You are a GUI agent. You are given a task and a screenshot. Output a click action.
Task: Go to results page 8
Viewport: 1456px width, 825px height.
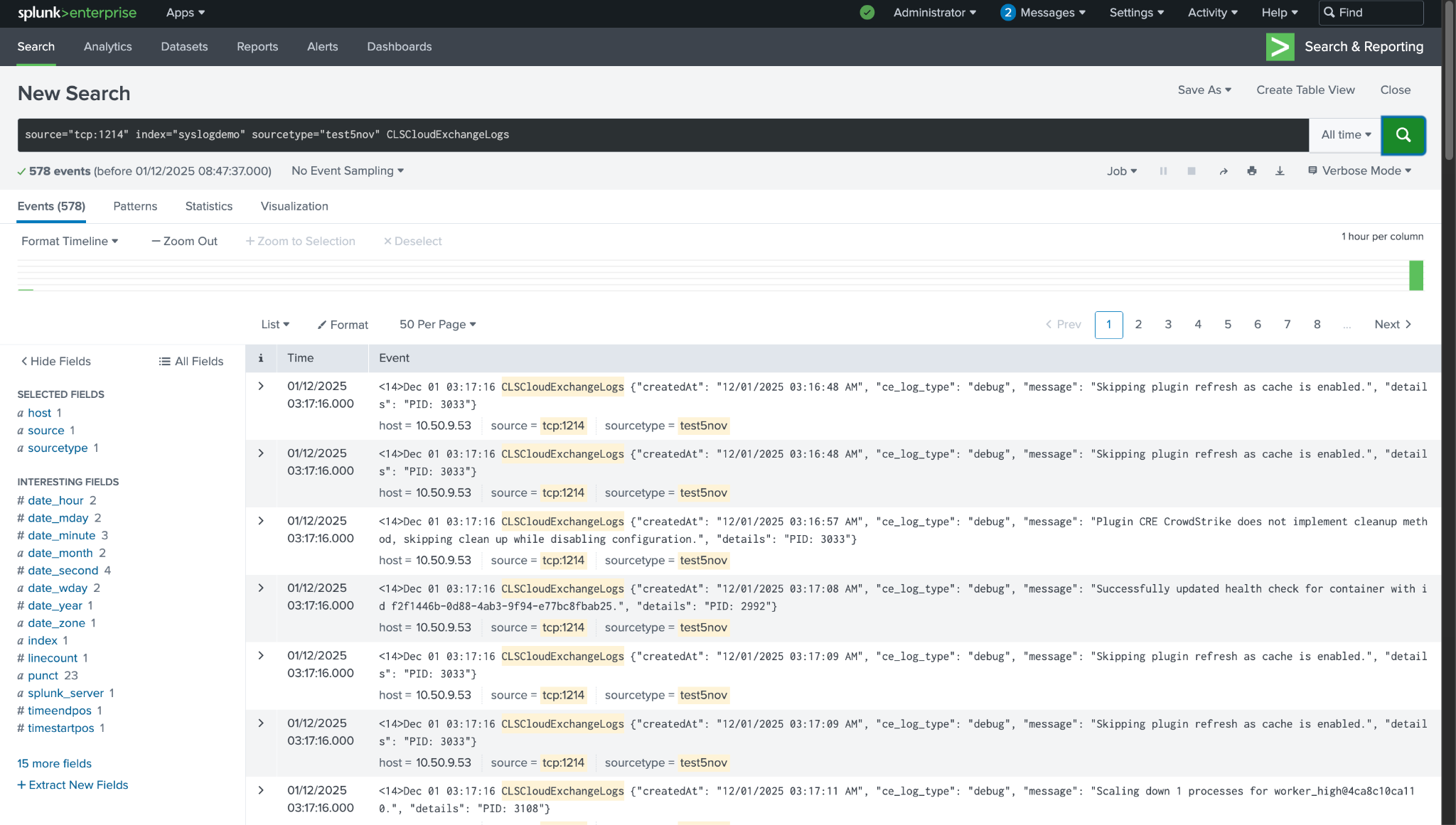(x=1317, y=325)
